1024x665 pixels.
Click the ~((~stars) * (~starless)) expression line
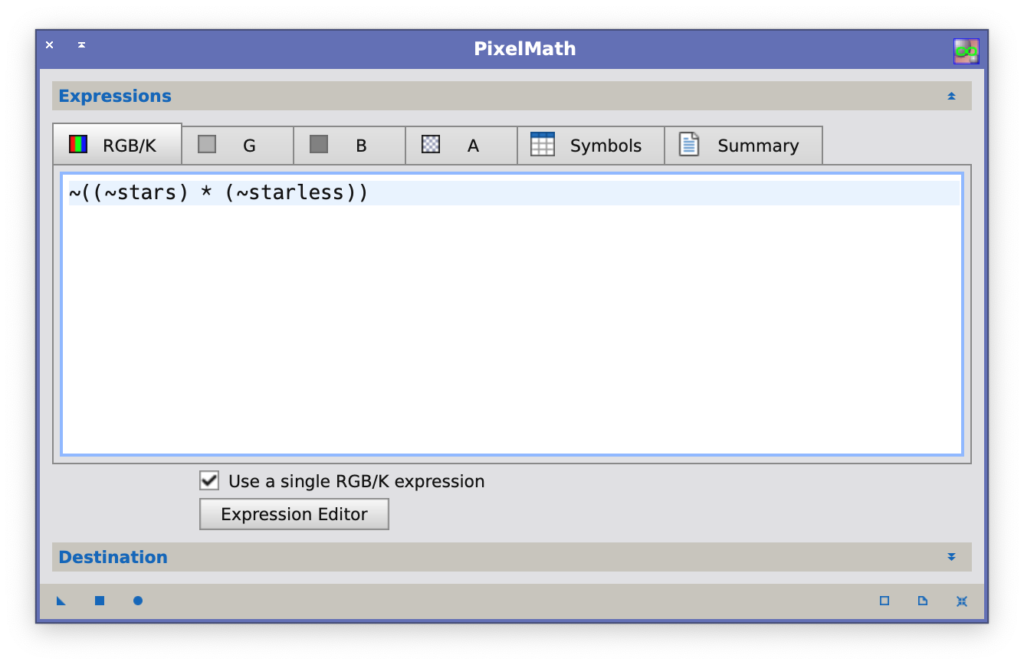coord(219,193)
